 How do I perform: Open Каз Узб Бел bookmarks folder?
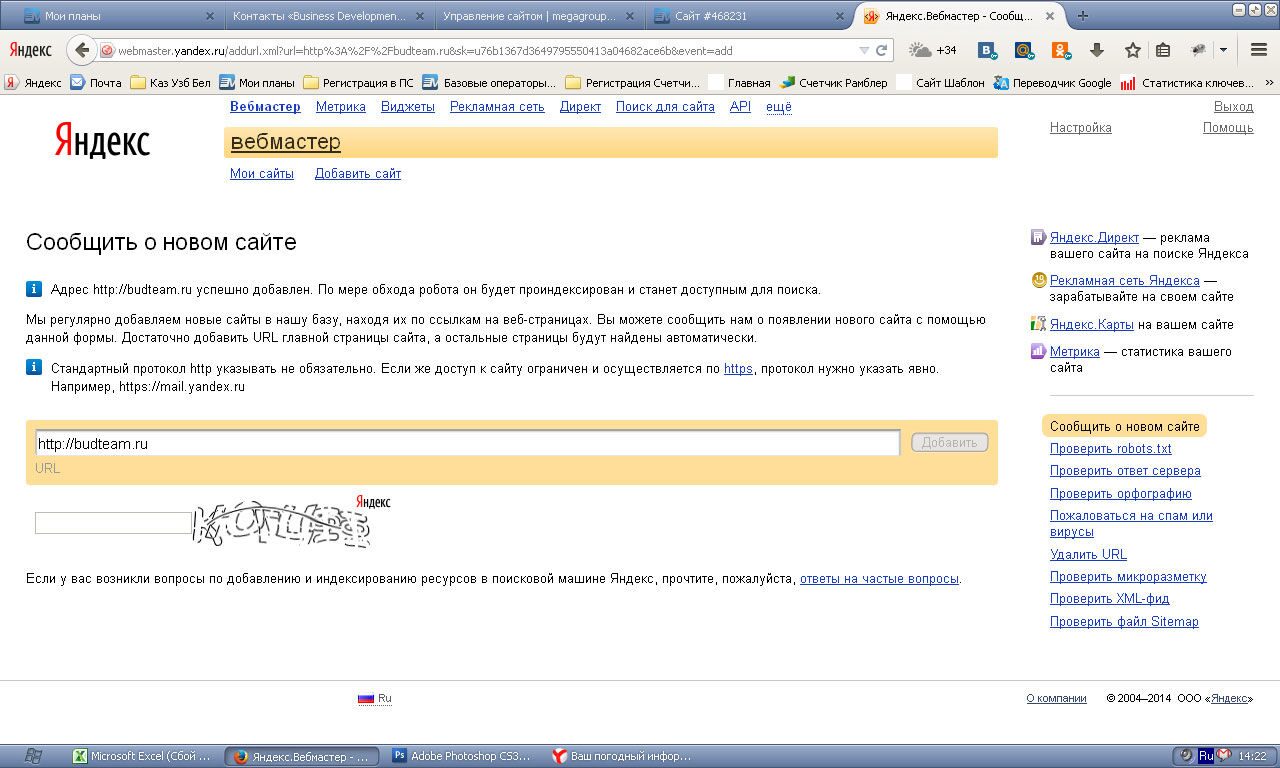pos(172,83)
